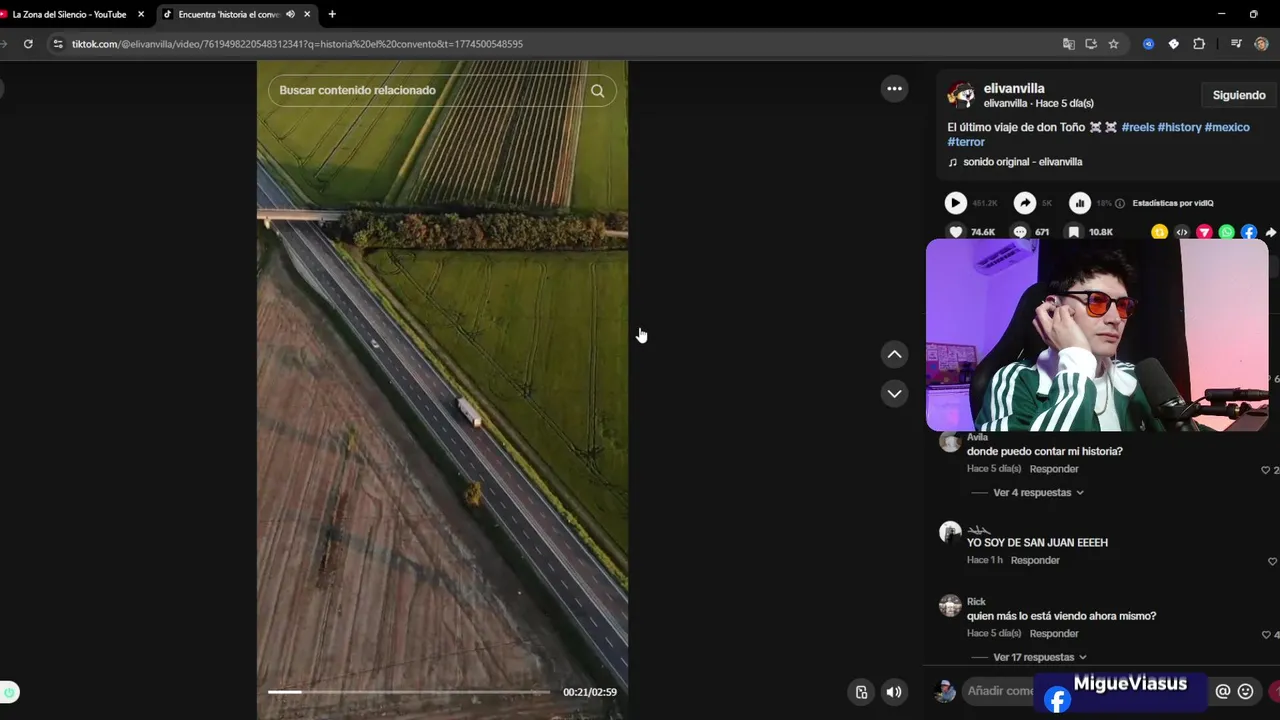The height and width of the screenshot is (720, 1280).
Task: Reload the page
Action: pyautogui.click(x=28, y=44)
